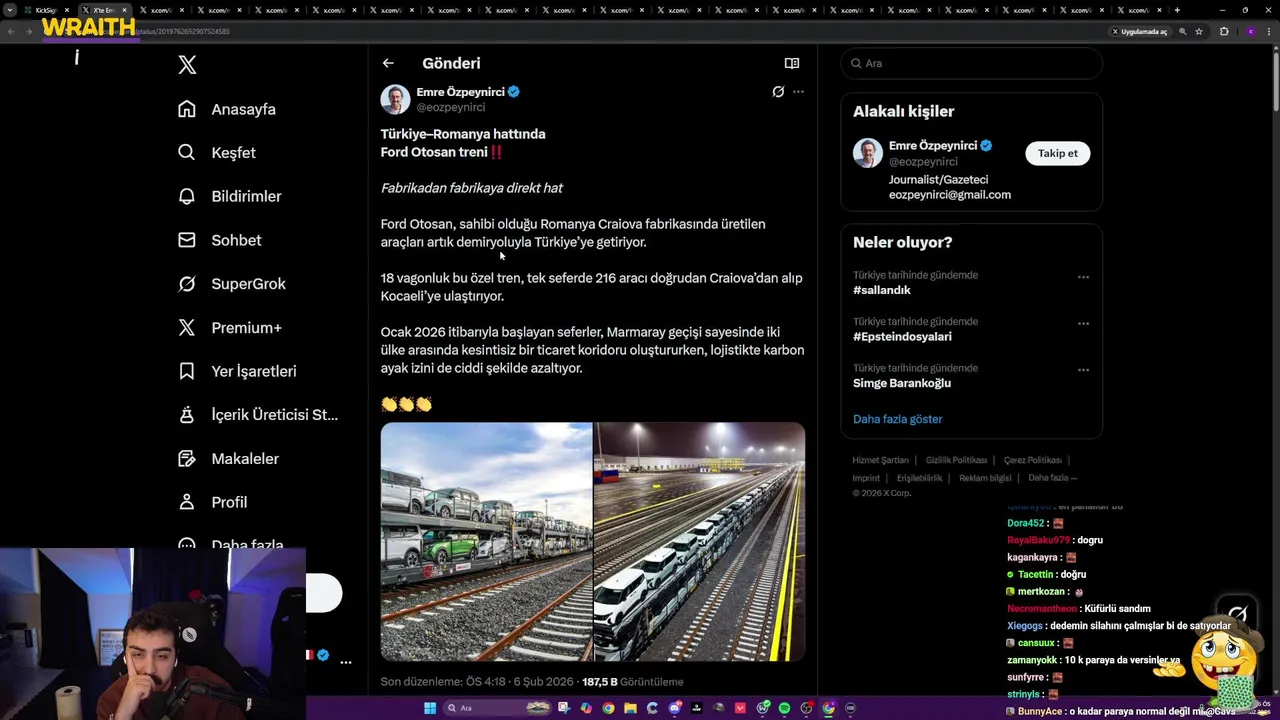Open Çerez Politikası footer link
The height and width of the screenshot is (720, 1280).
(1033, 460)
